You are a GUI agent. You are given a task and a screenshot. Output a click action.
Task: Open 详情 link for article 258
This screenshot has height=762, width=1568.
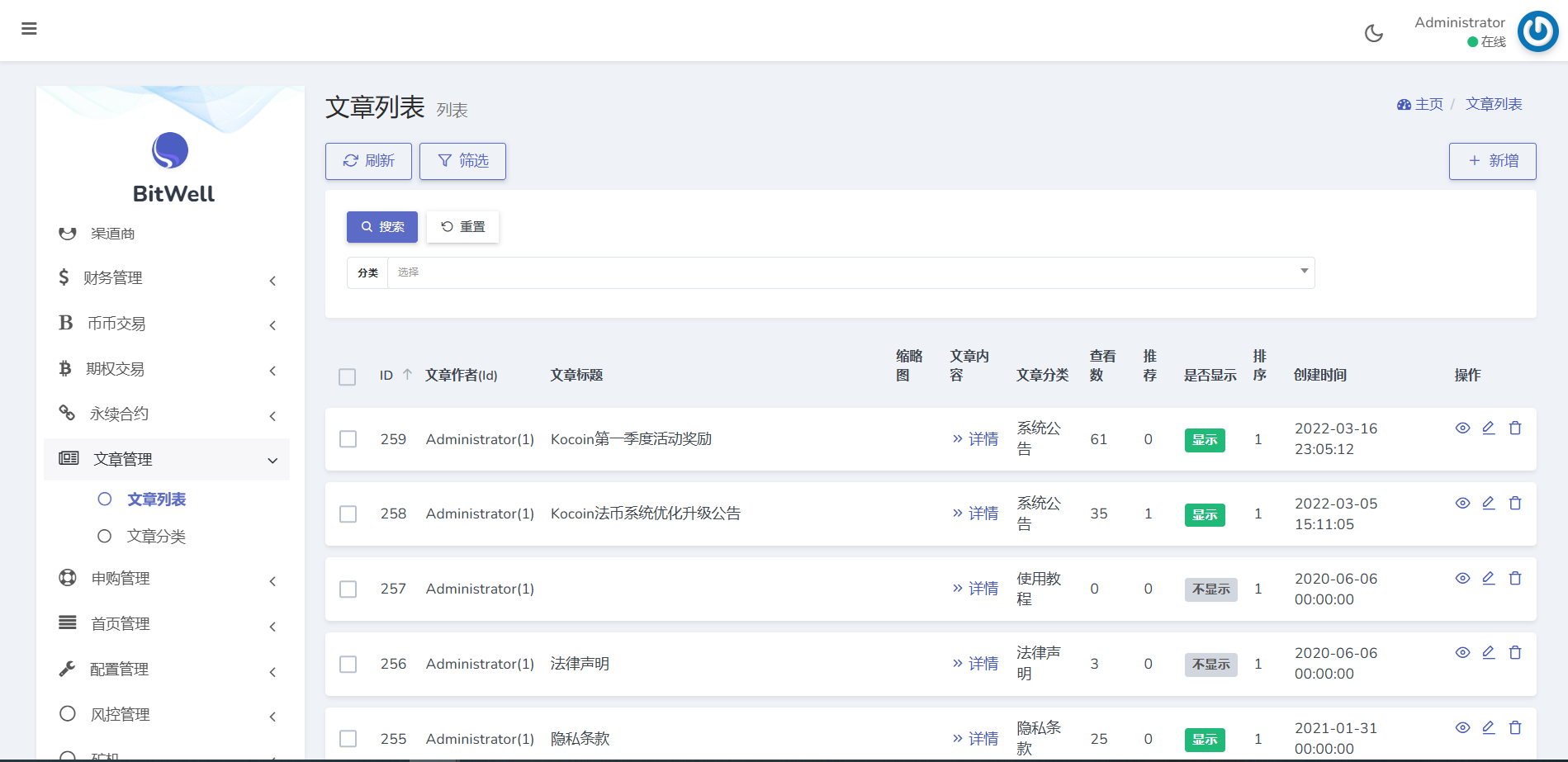[975, 514]
